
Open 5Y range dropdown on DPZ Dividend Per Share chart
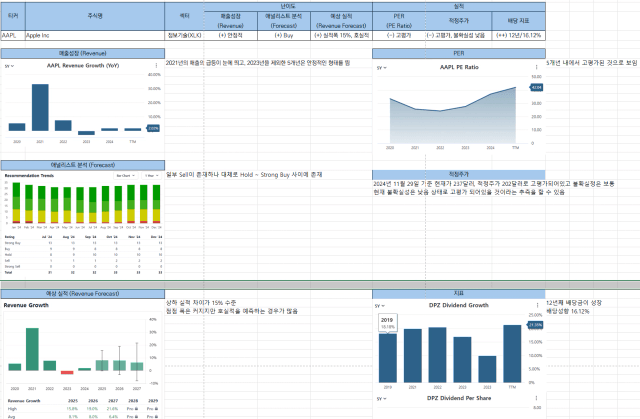click(x=380, y=399)
